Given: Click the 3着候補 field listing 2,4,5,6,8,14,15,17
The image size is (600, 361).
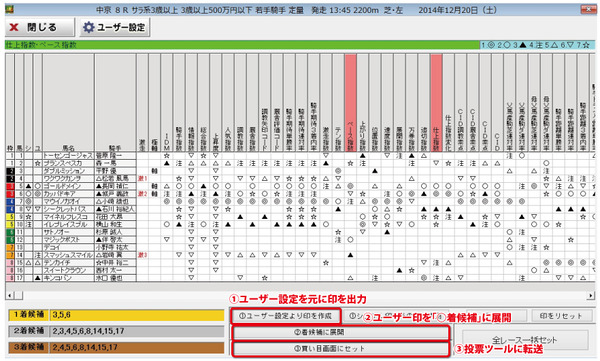Looking at the screenshot, I should 137,348.
